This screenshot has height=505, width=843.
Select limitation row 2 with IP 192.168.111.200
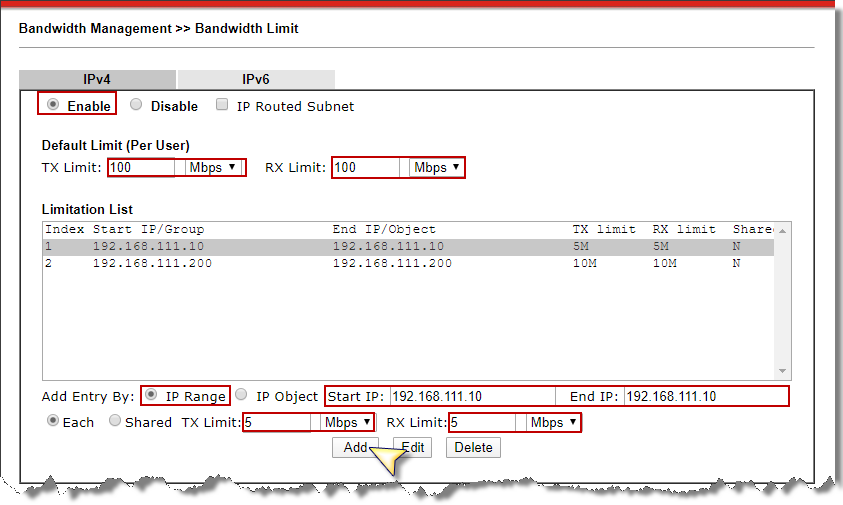tap(408, 264)
